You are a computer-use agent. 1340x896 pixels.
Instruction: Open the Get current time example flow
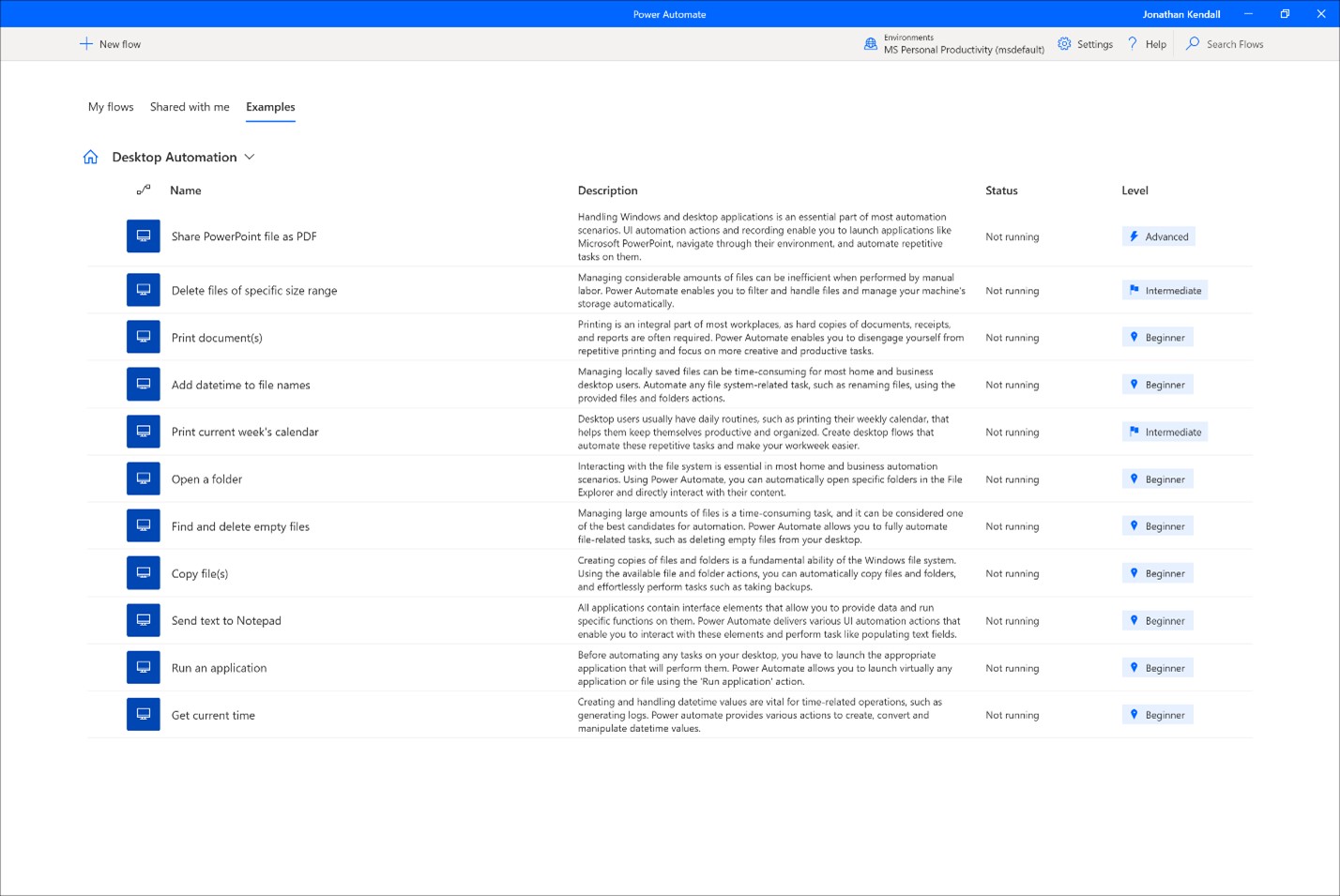pyautogui.click(x=212, y=714)
